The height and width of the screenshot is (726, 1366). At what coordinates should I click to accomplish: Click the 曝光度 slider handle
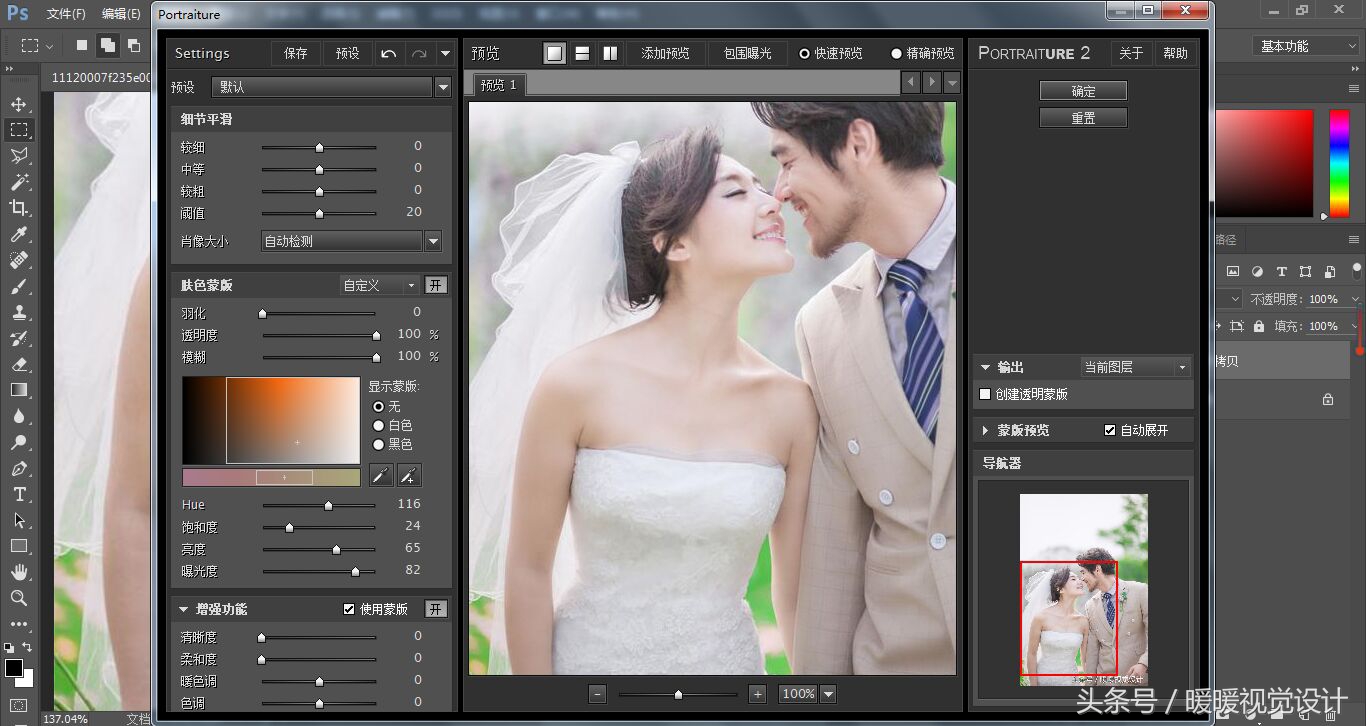click(x=355, y=572)
